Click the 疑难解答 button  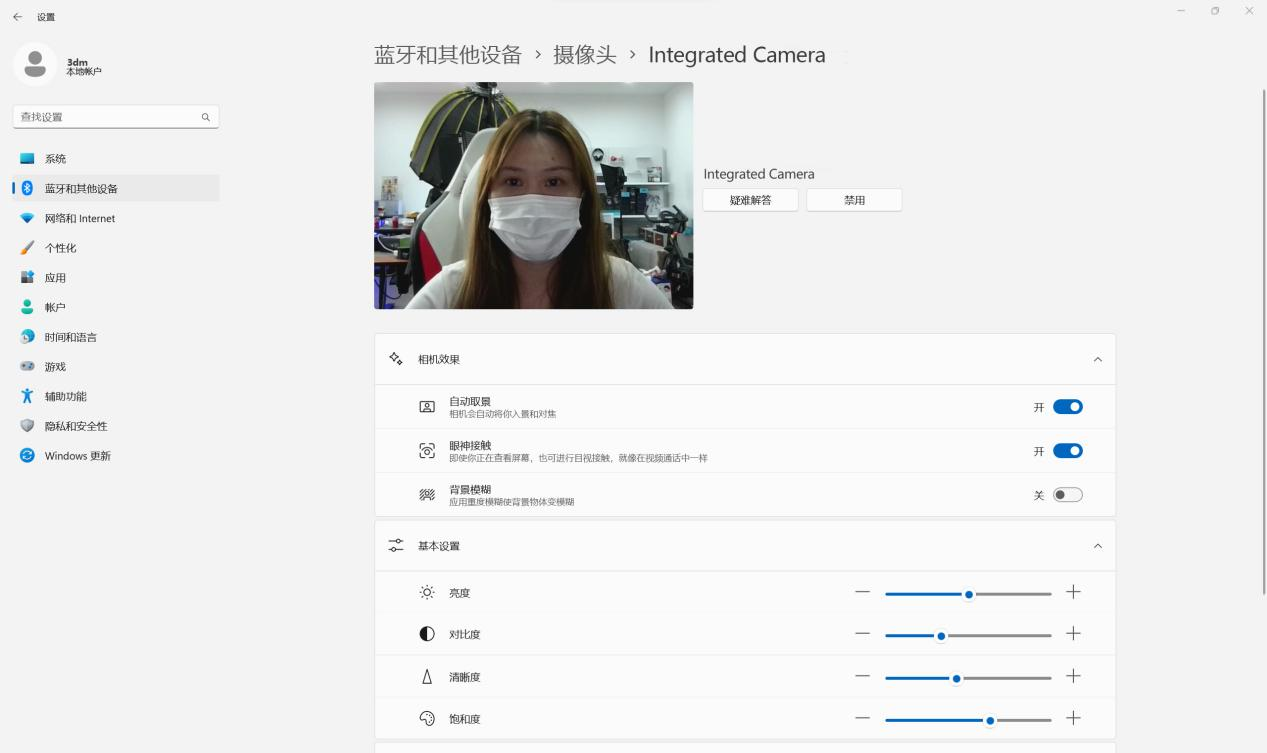750,200
